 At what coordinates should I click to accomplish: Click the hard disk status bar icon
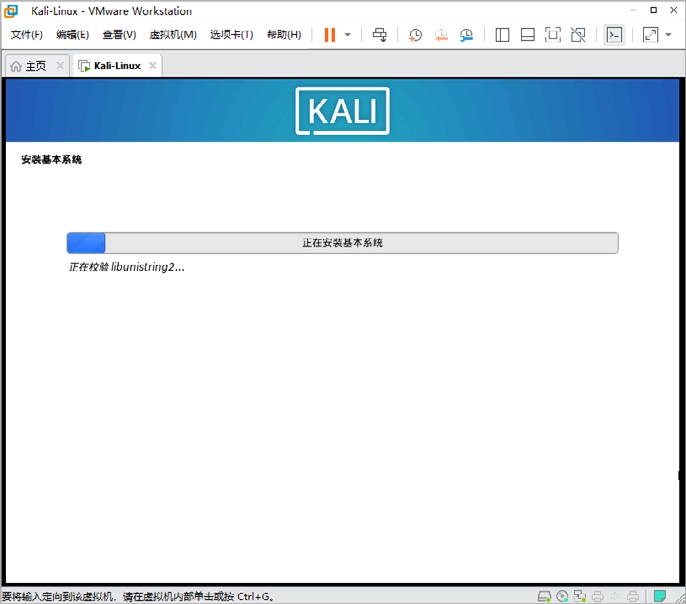point(544,596)
